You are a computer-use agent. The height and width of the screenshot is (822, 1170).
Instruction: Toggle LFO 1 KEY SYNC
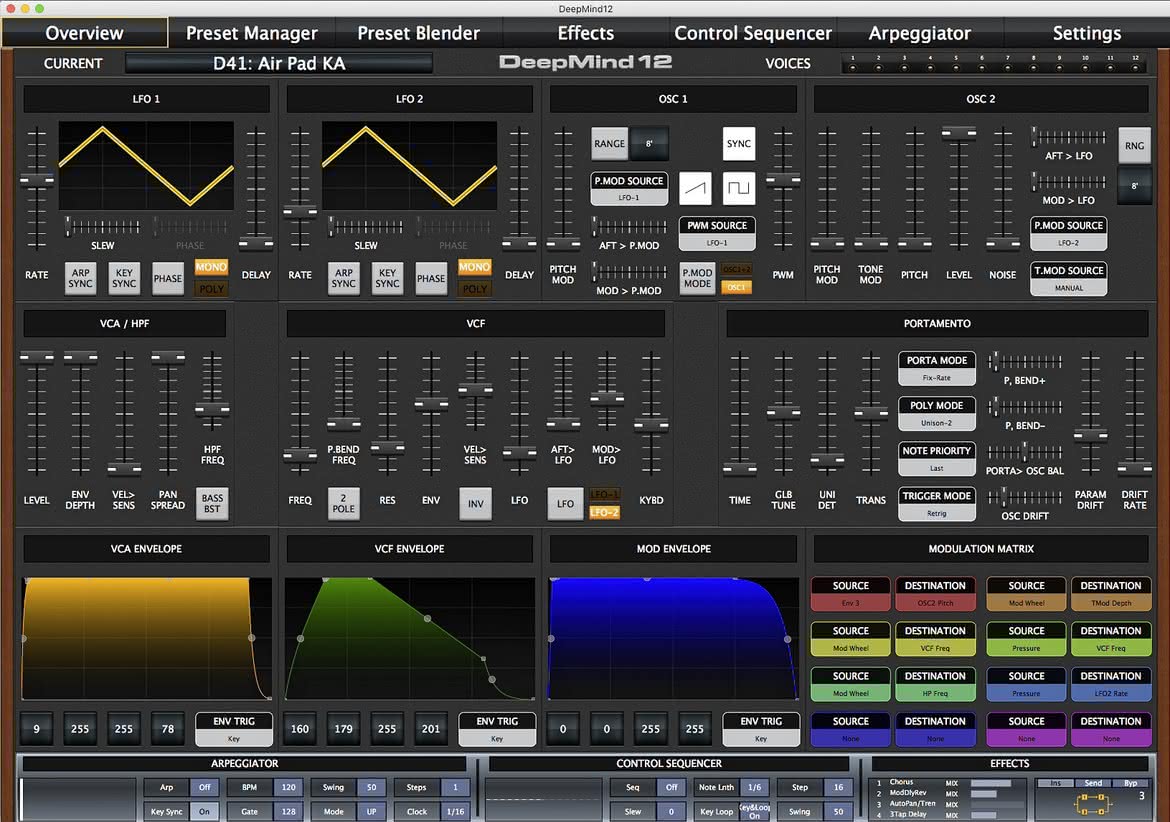click(x=124, y=278)
